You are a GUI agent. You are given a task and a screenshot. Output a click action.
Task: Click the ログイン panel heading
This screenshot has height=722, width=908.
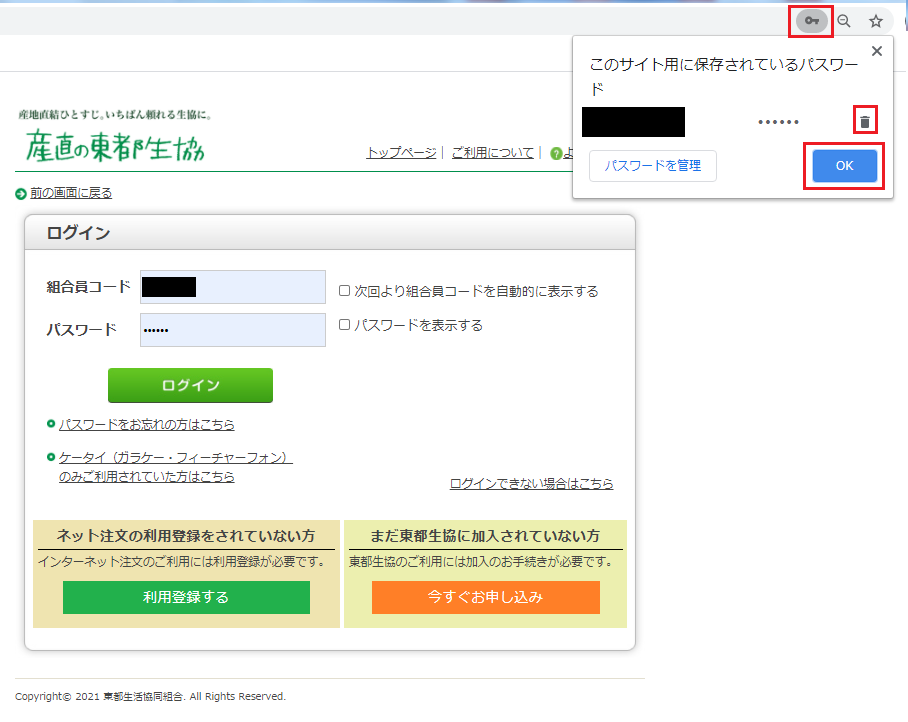(x=78, y=233)
